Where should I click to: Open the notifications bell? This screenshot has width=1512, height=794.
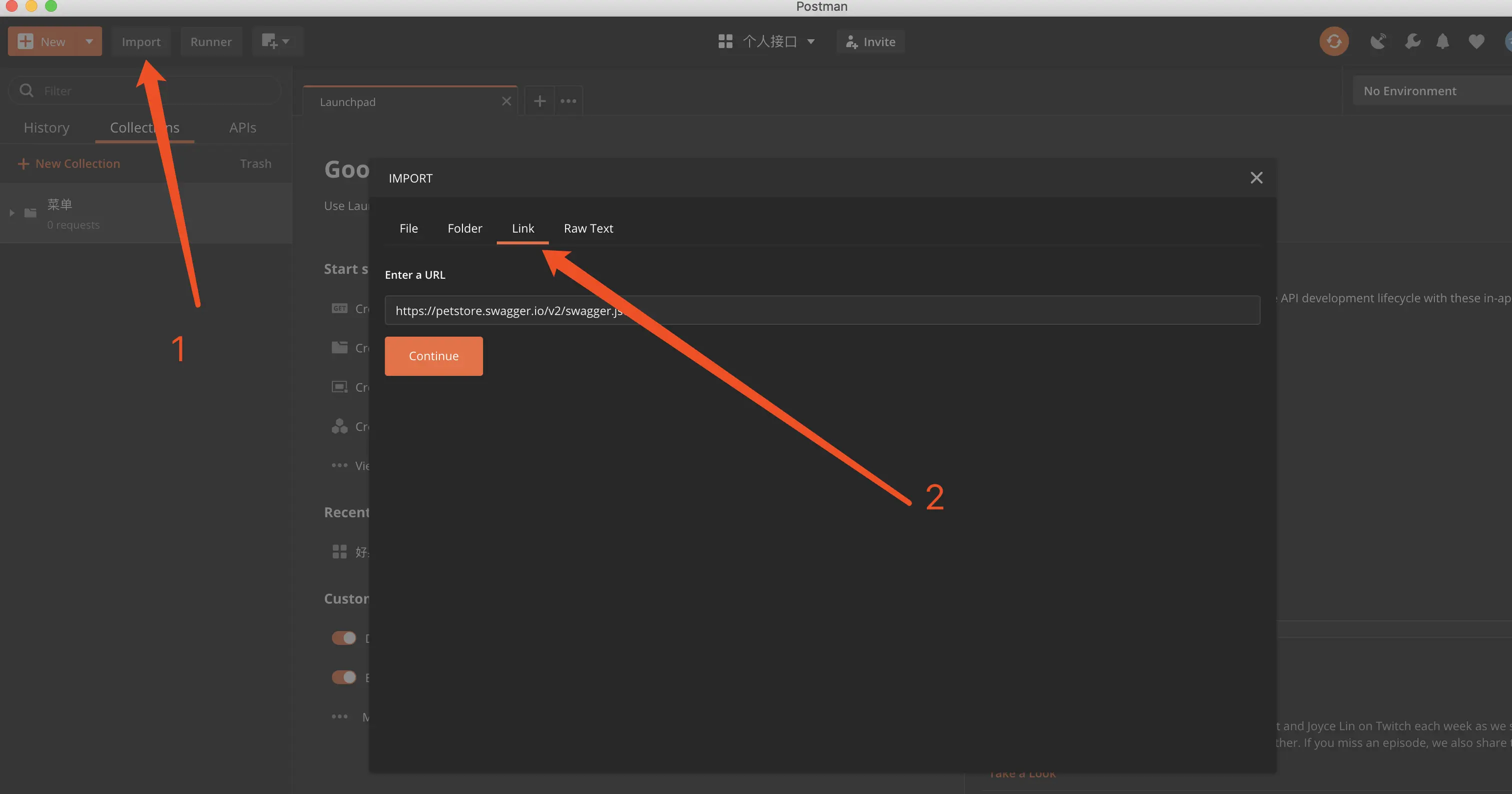pos(1442,41)
